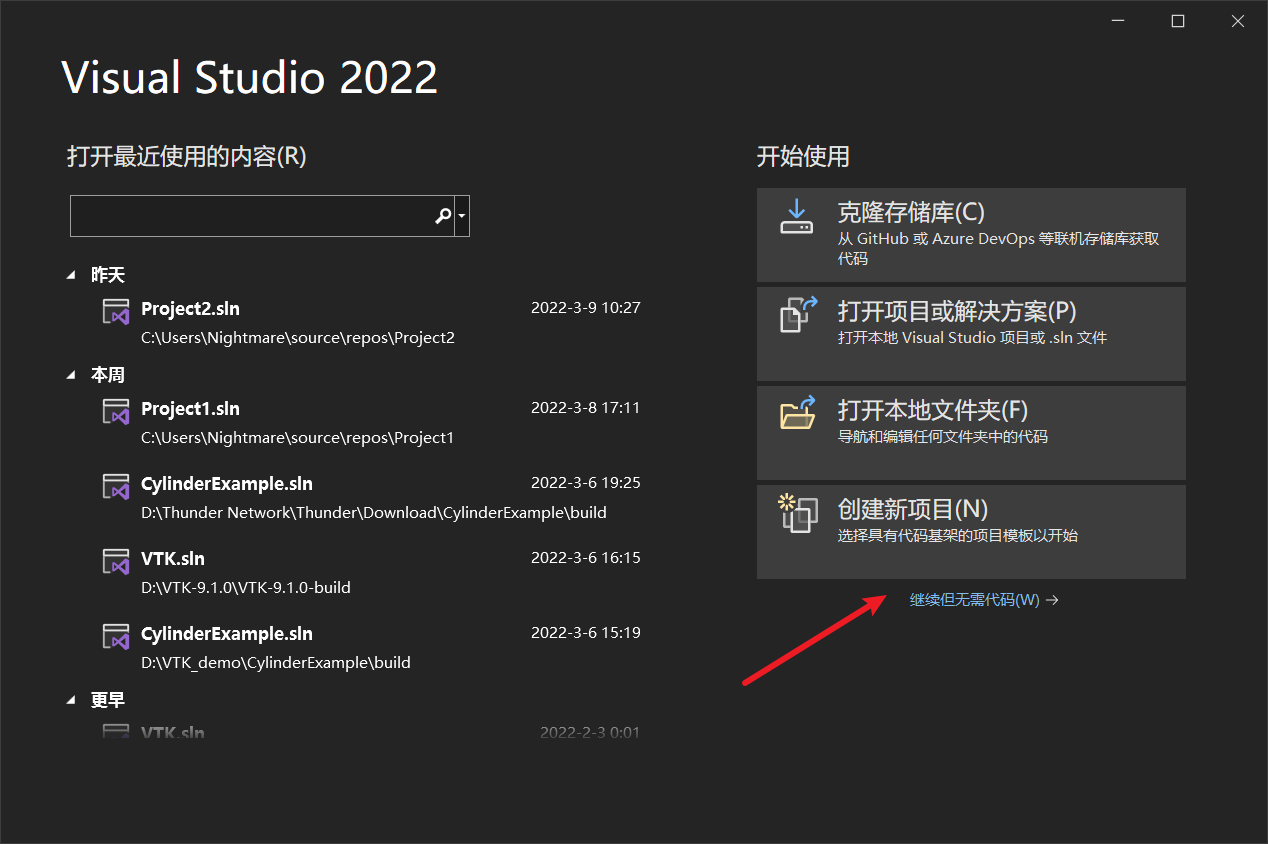Click the 打开项目或解决方案(P) option
Screen dimensions: 1268x844
coord(970,333)
